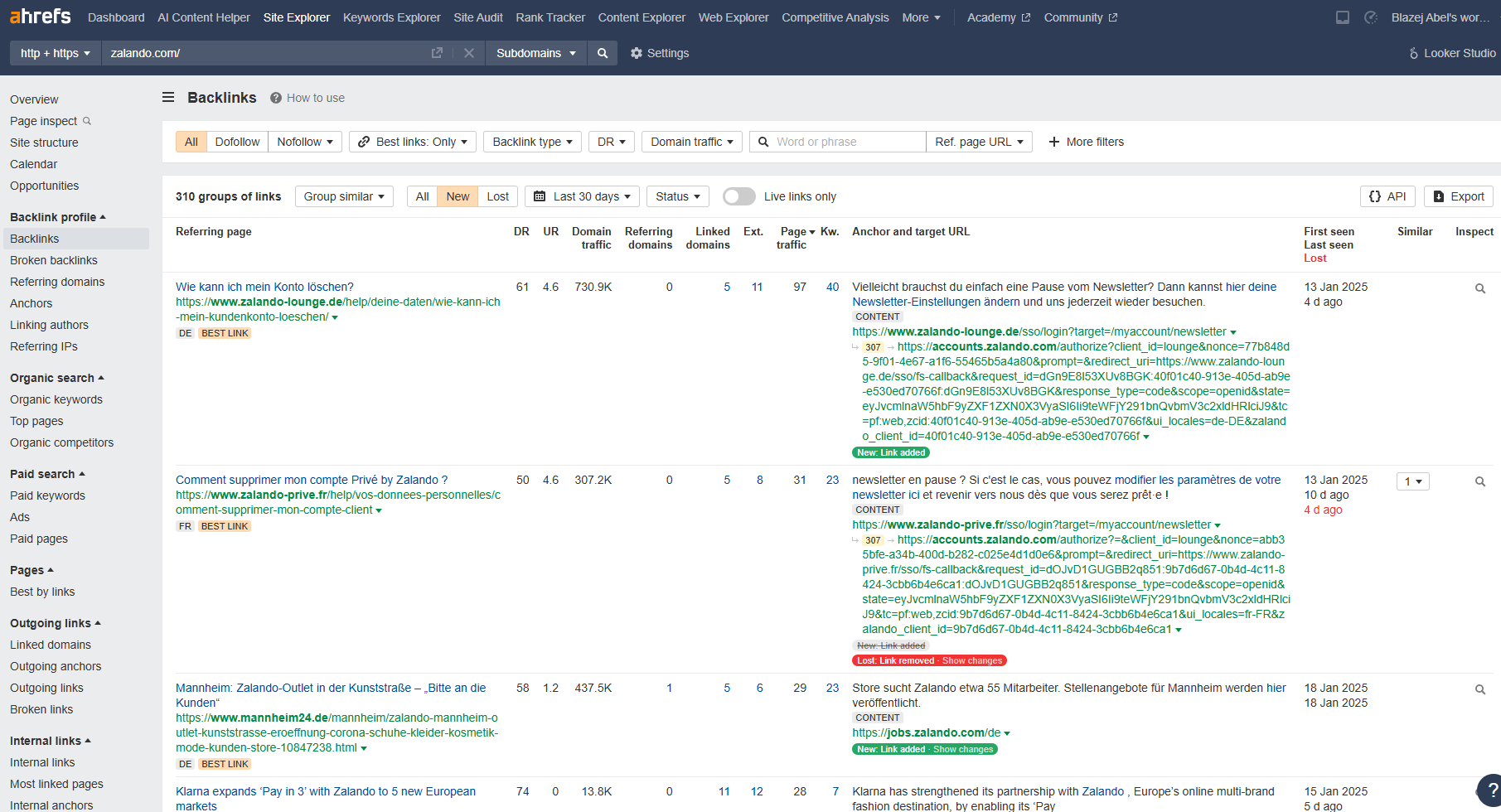Export the backlinks list
This screenshot has height=812, width=1501.
(1459, 196)
